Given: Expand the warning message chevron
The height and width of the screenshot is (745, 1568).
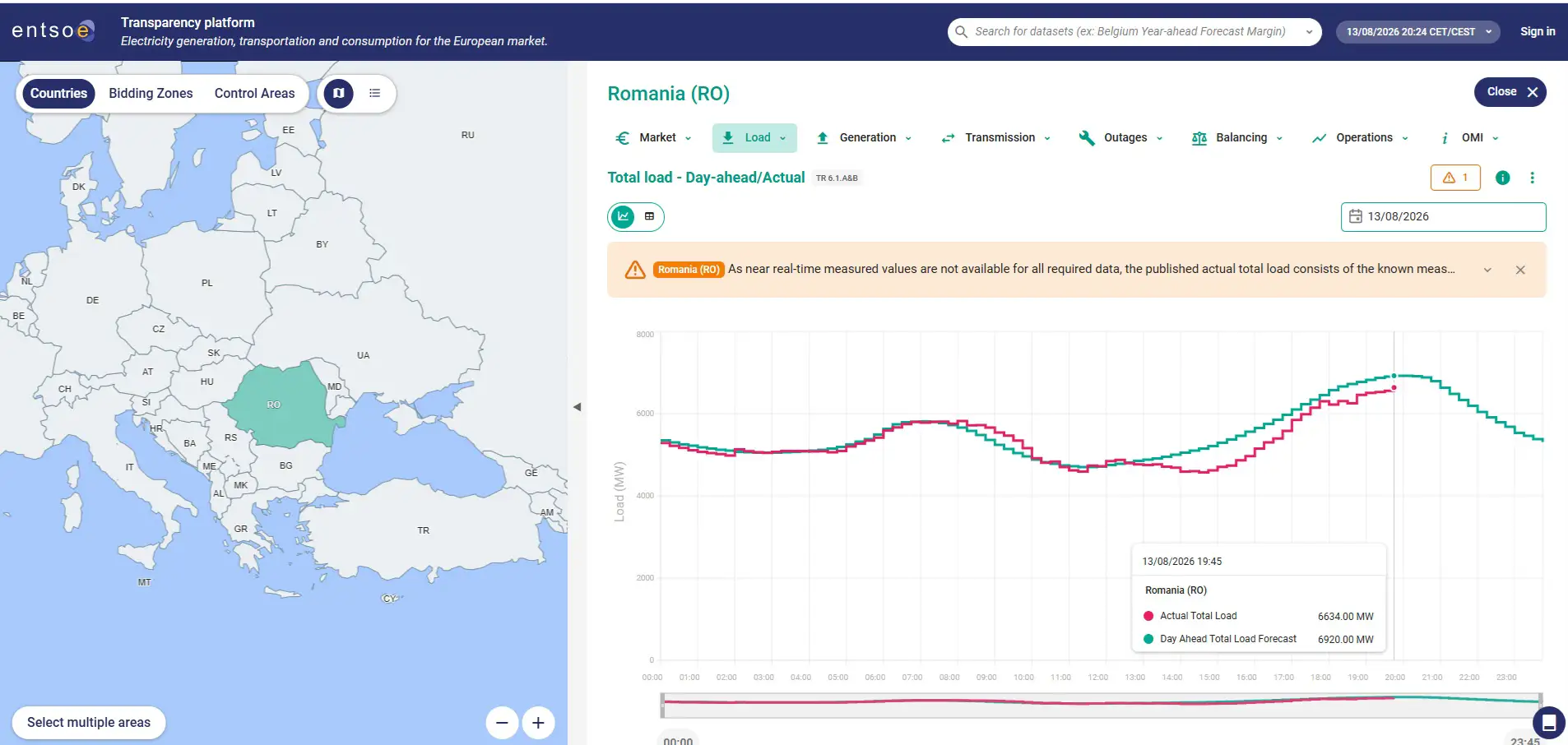Looking at the screenshot, I should 1487,270.
